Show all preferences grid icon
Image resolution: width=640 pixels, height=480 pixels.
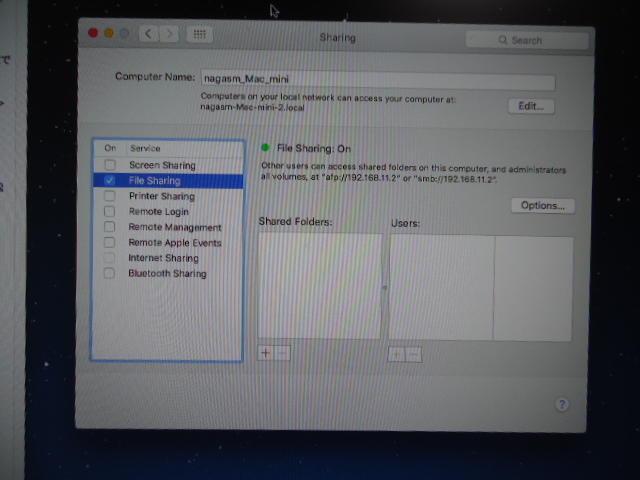(200, 34)
